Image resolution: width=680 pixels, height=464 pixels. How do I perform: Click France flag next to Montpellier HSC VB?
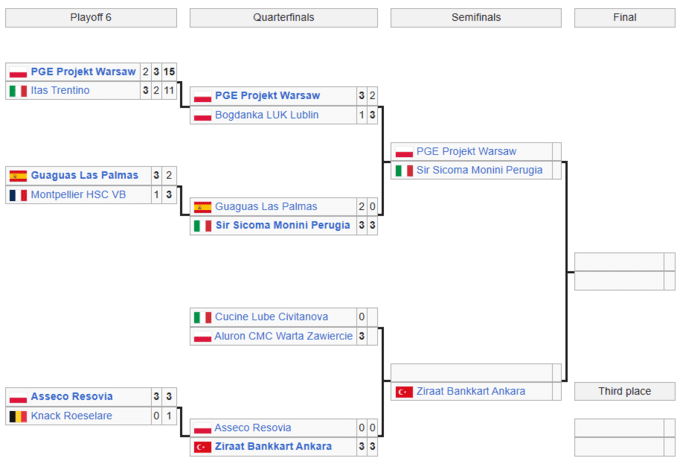pyautogui.click(x=18, y=195)
